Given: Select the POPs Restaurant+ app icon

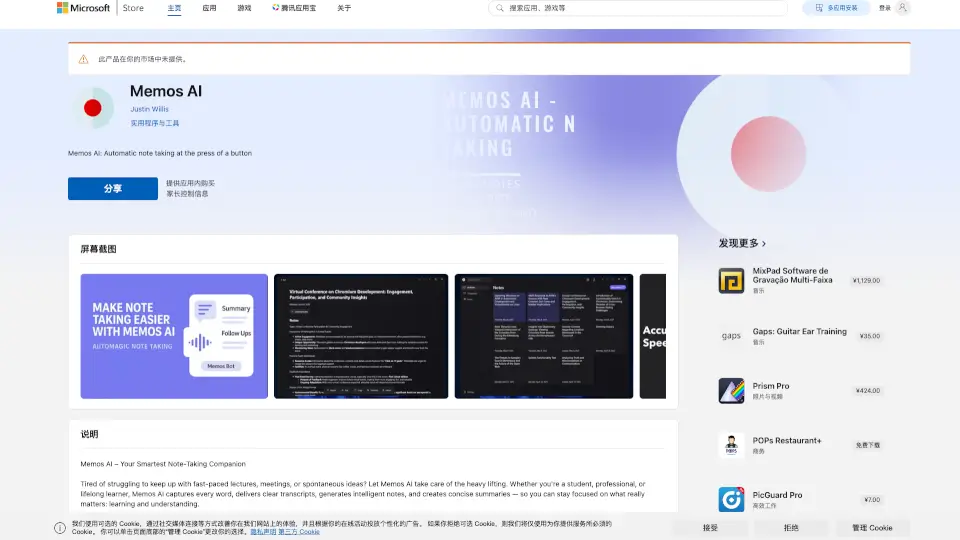Looking at the screenshot, I should tap(731, 444).
